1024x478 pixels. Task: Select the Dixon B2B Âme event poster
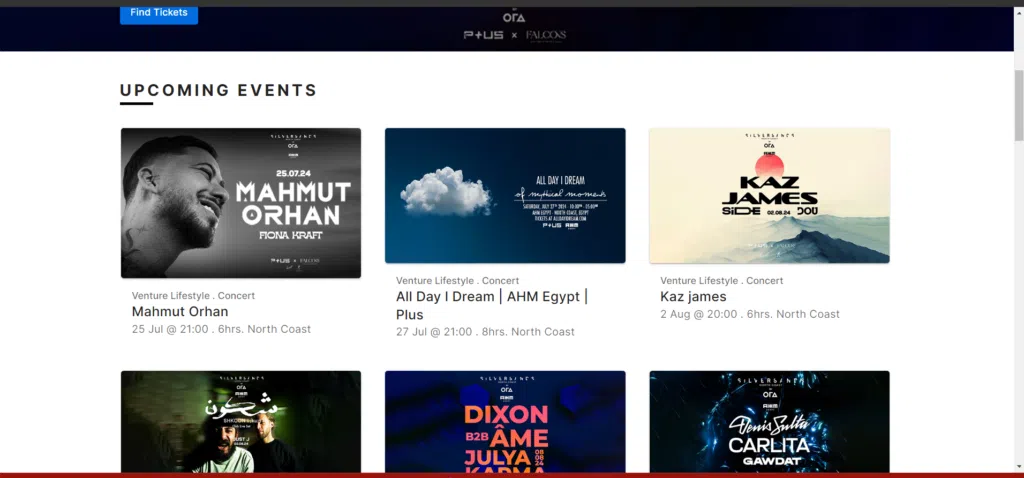(505, 421)
